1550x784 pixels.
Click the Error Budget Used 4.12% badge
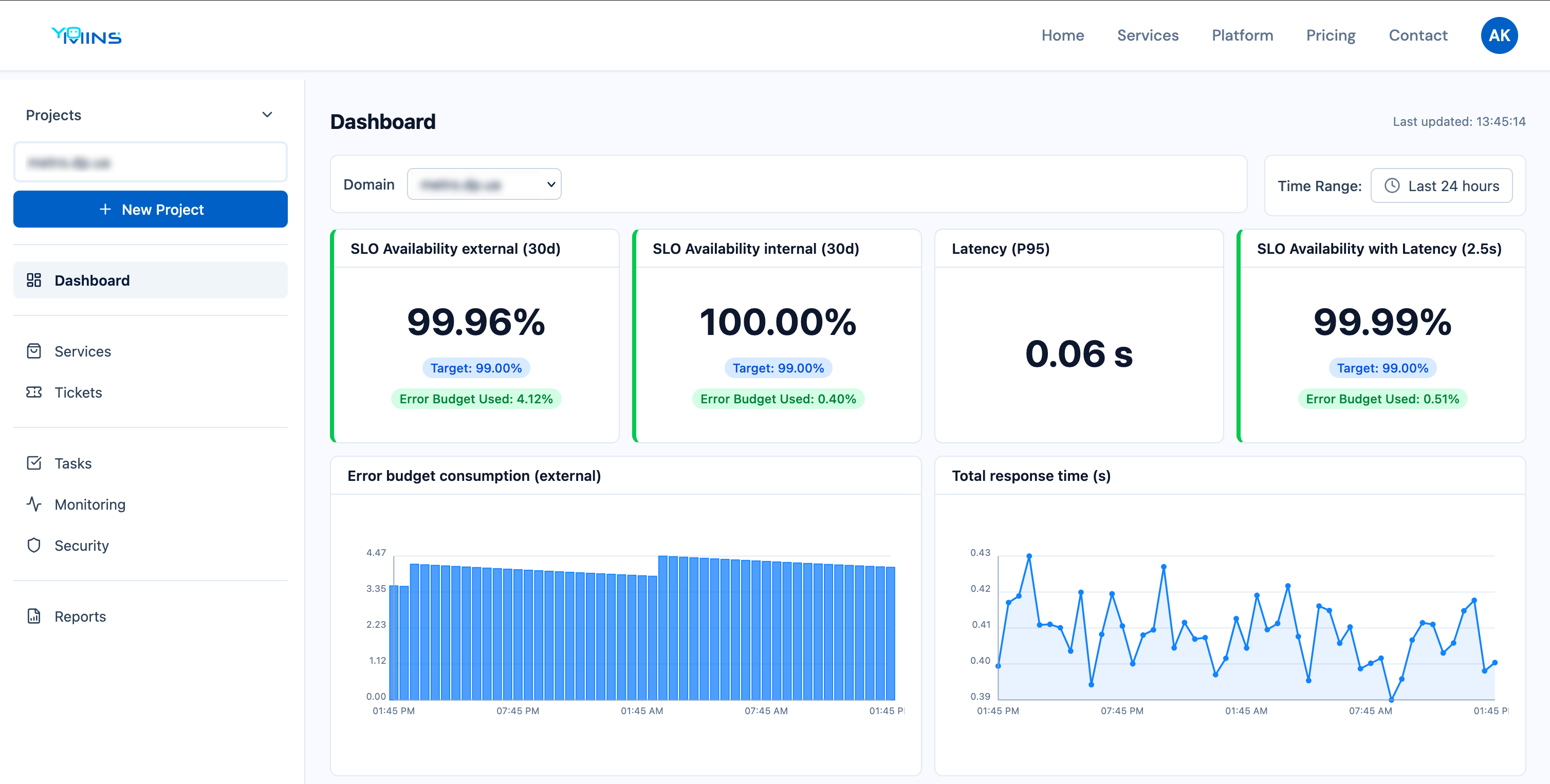(x=475, y=399)
